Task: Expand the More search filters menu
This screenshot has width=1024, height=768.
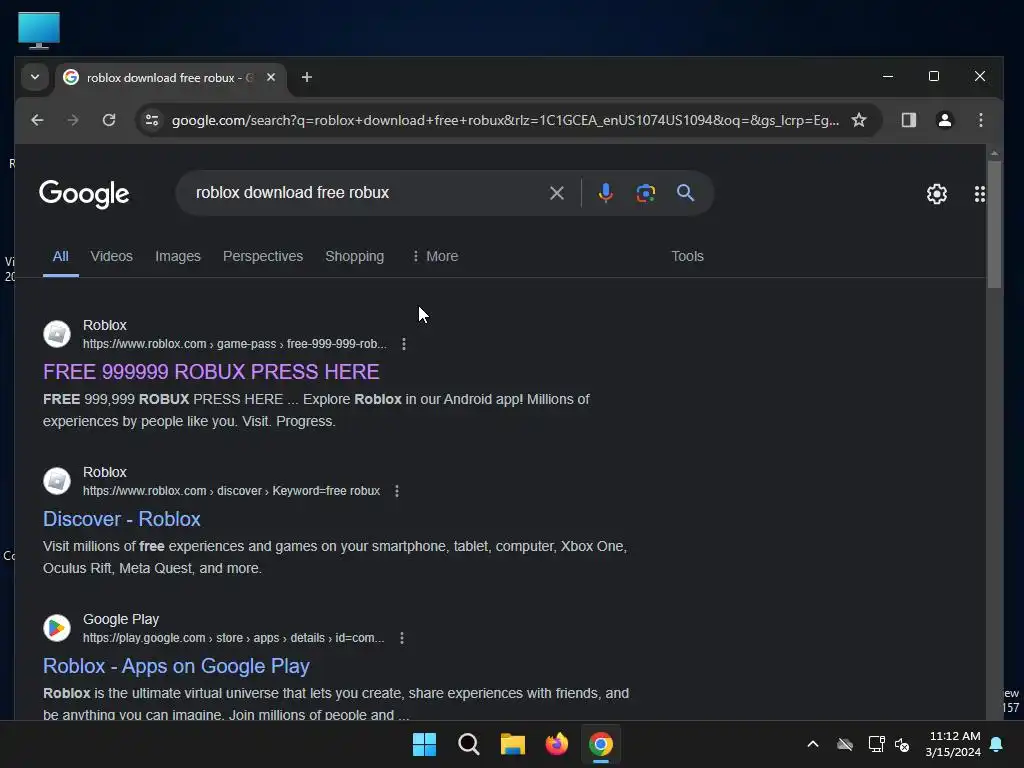Action: coord(435,256)
